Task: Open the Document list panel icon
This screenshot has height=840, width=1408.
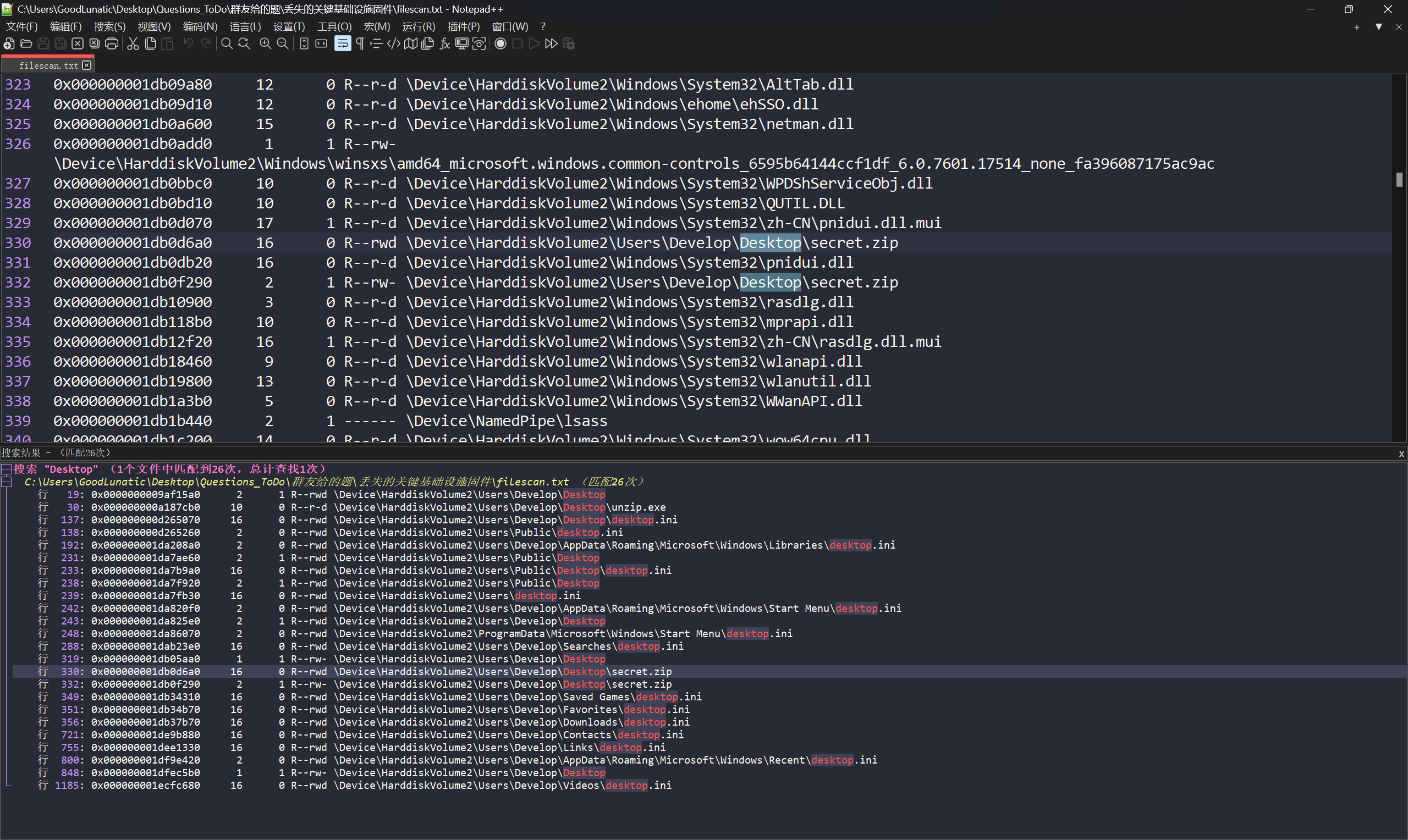Action: (x=427, y=43)
